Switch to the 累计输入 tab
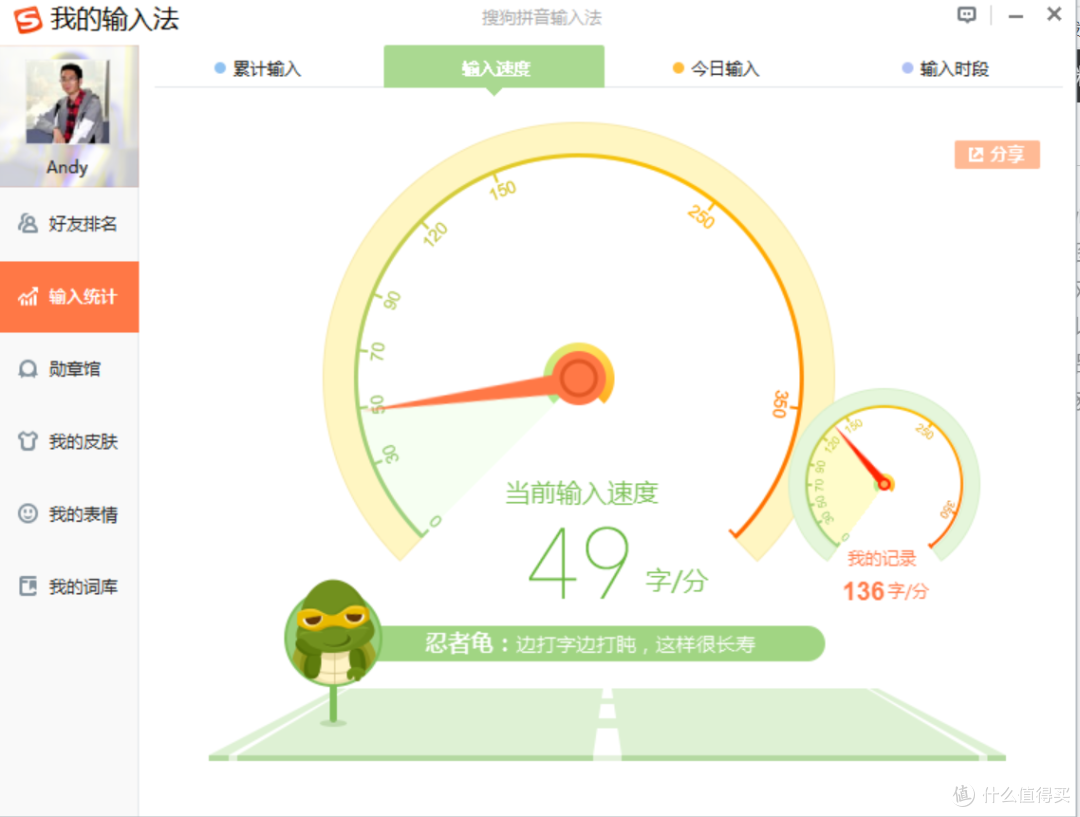Viewport: 1080px width, 817px height. (x=258, y=68)
